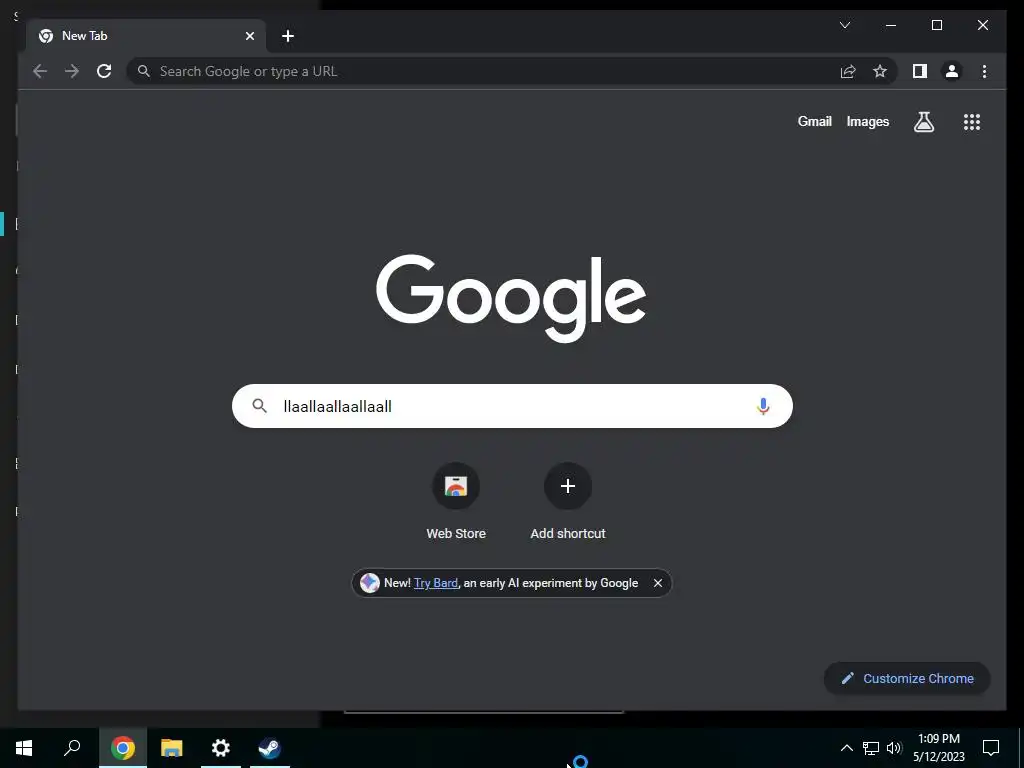Share this page via the address bar icon
The height and width of the screenshot is (768, 1024).
(848, 71)
